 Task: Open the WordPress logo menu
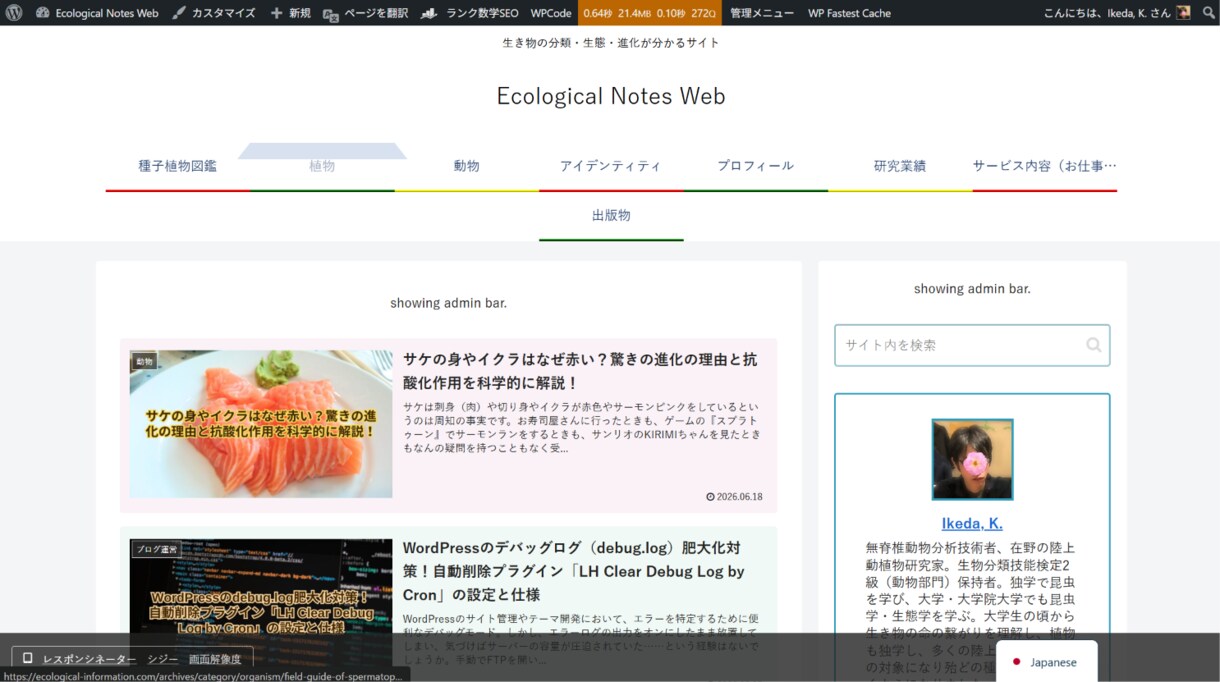point(15,13)
